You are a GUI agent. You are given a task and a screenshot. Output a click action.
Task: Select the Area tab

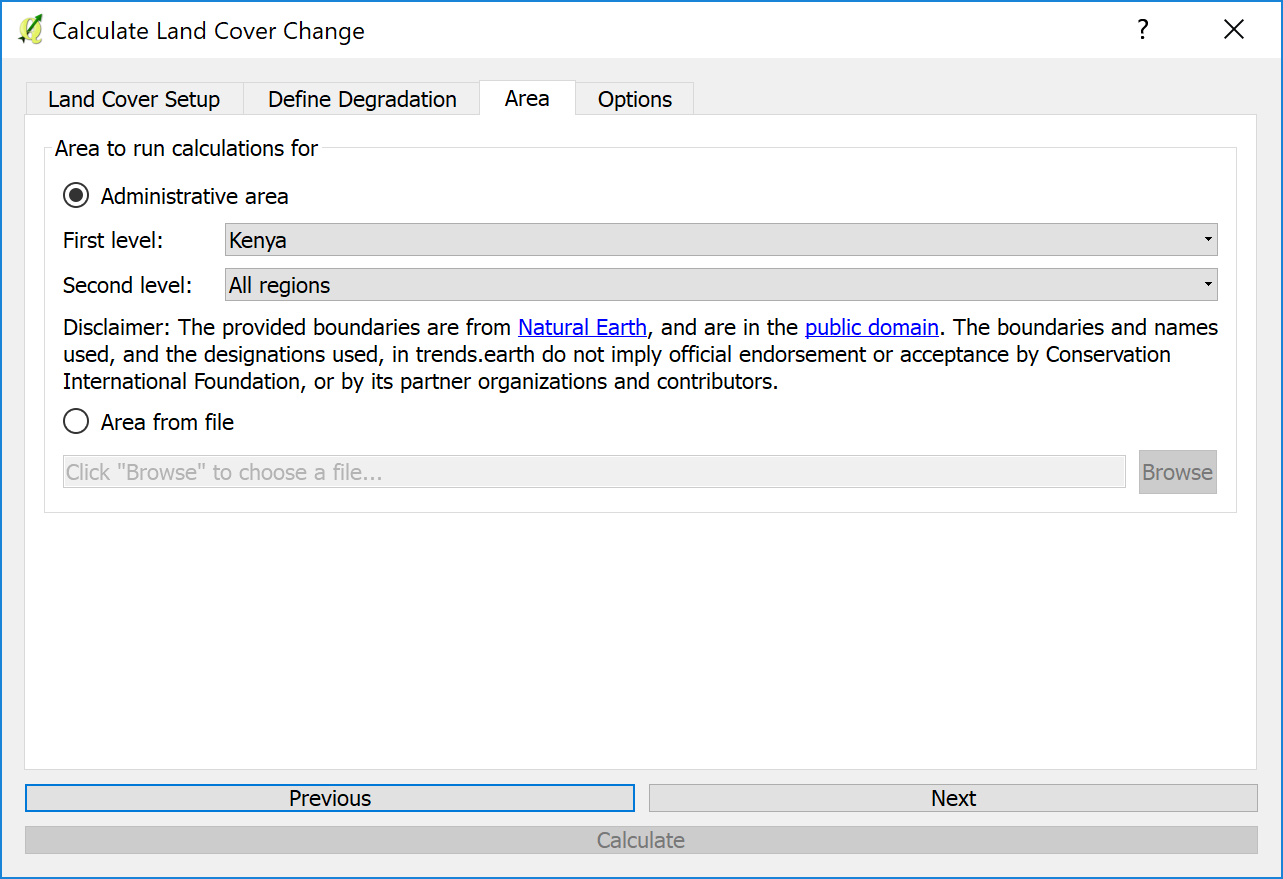pos(527,98)
